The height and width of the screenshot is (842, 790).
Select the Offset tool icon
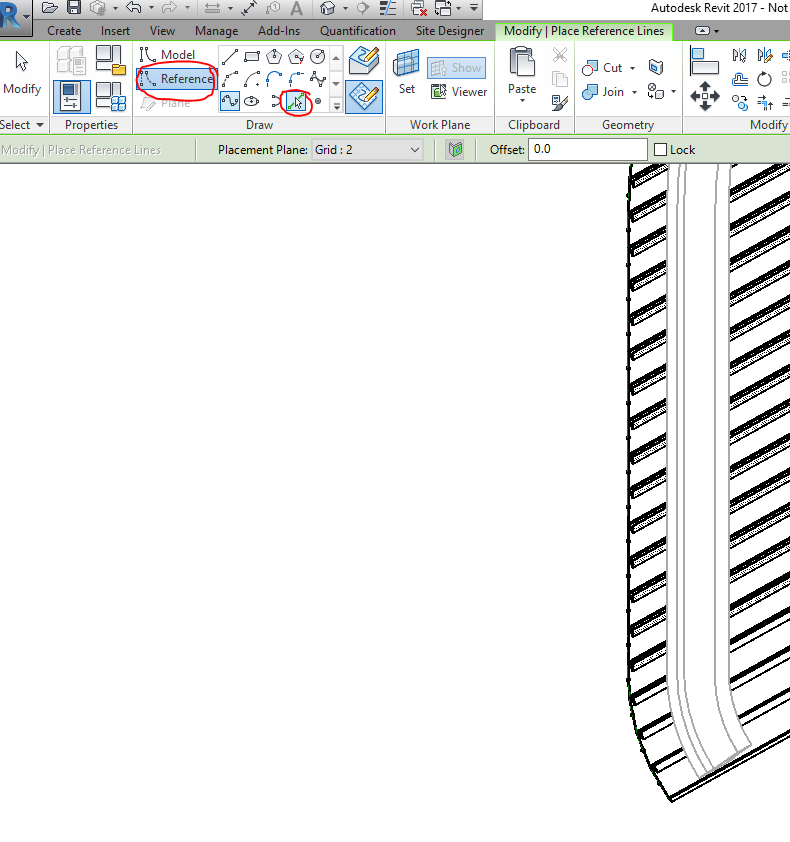(740, 79)
